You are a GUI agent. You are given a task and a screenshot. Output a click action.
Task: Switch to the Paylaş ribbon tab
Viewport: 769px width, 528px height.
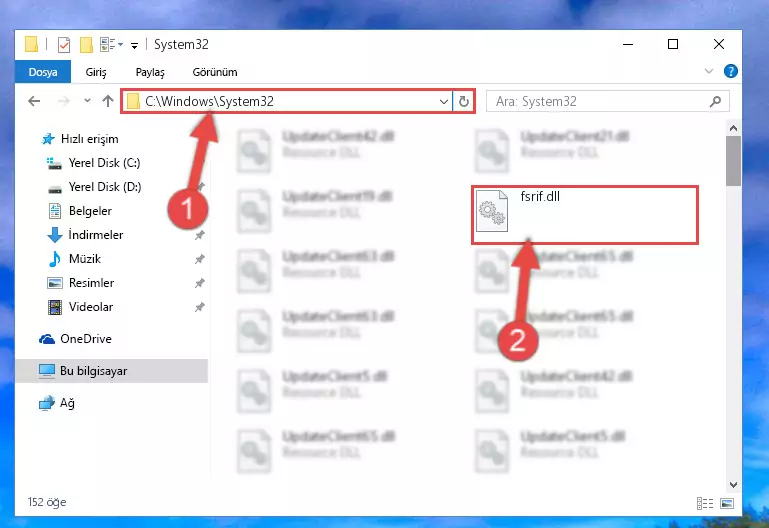coord(150,72)
